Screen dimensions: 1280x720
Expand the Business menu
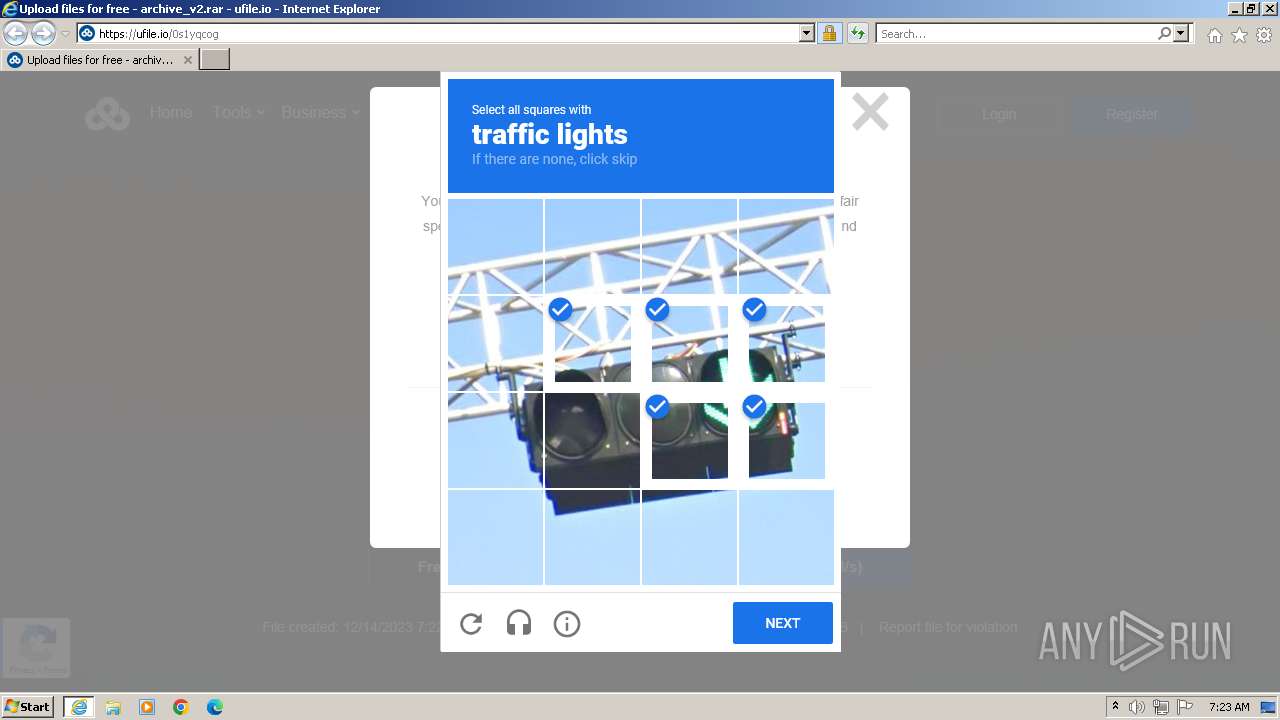point(320,113)
